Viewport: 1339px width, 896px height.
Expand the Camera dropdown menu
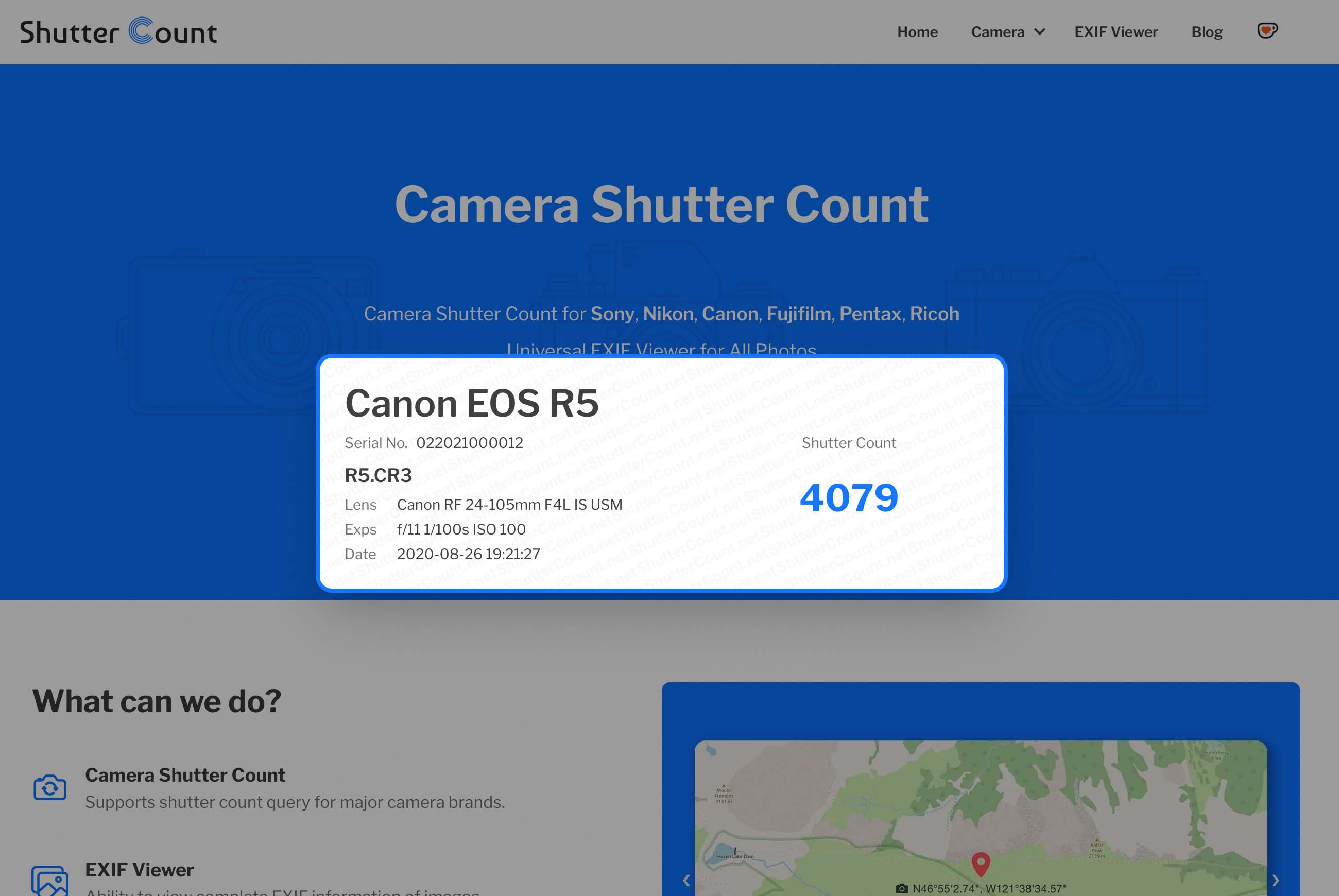pos(1008,32)
